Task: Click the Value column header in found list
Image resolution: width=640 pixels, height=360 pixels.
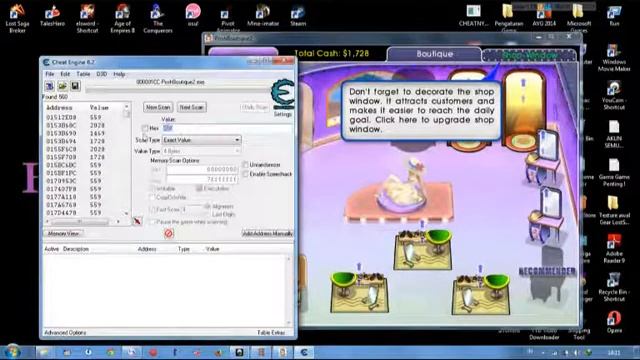Action: (99, 108)
